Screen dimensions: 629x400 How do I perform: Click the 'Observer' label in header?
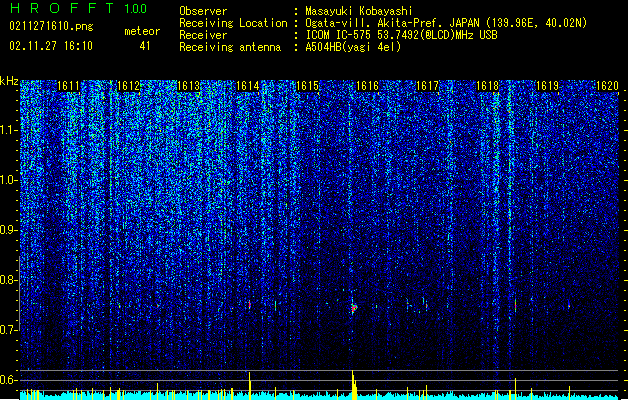click(203, 11)
